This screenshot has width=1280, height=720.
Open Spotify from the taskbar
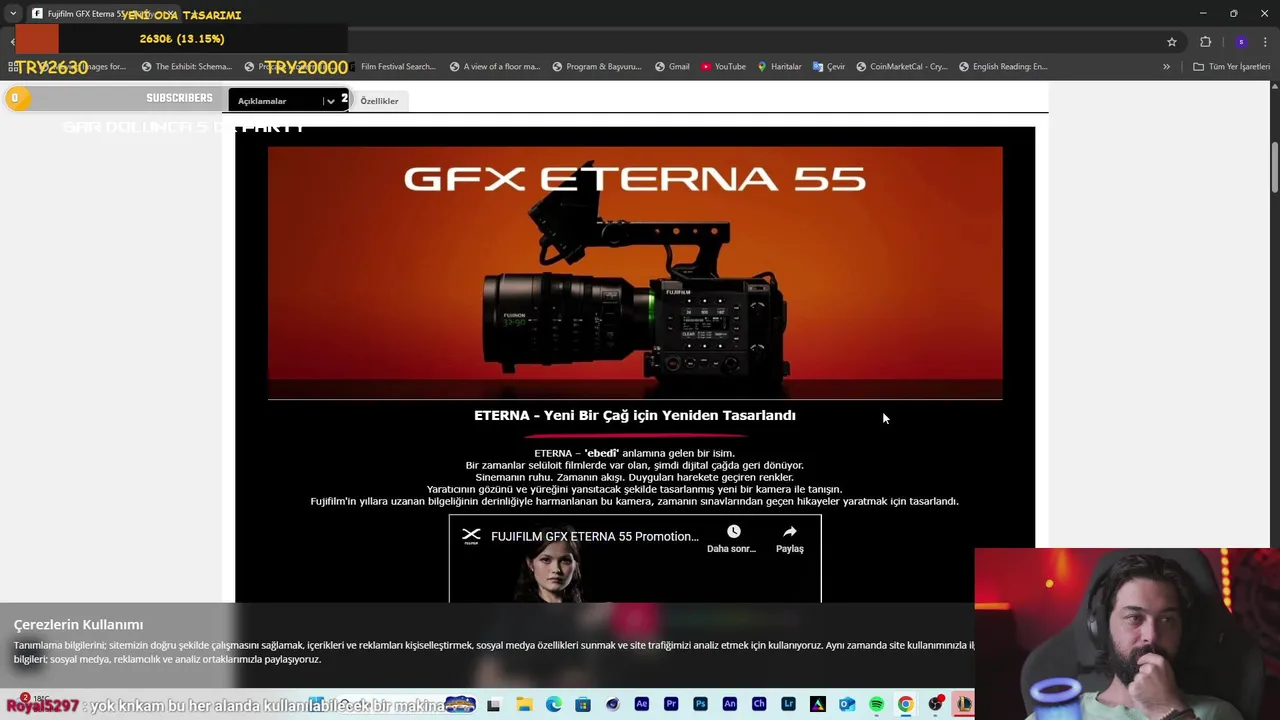pos(876,705)
